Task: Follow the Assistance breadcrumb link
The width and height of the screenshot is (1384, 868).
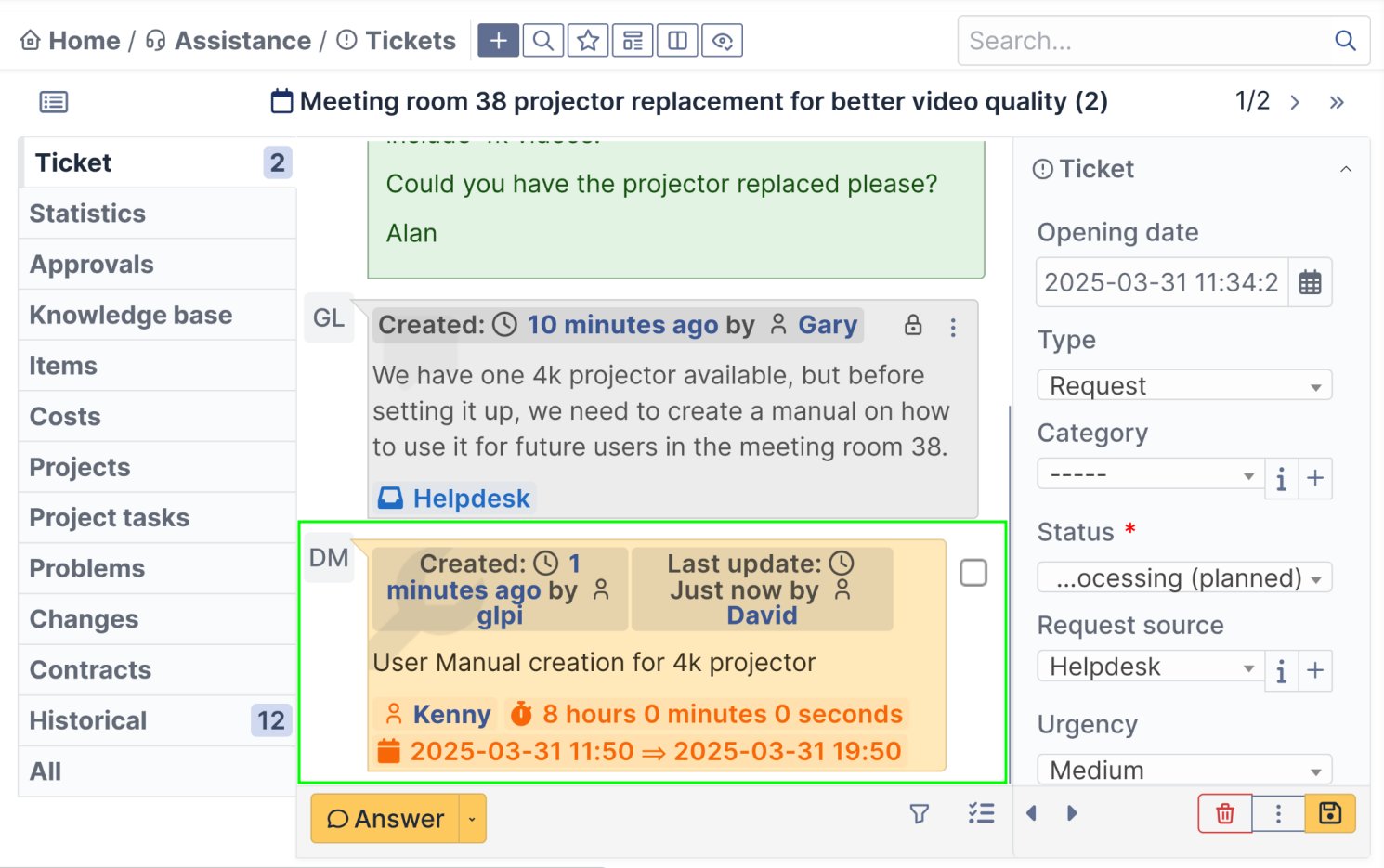Action: pyautogui.click(x=242, y=41)
